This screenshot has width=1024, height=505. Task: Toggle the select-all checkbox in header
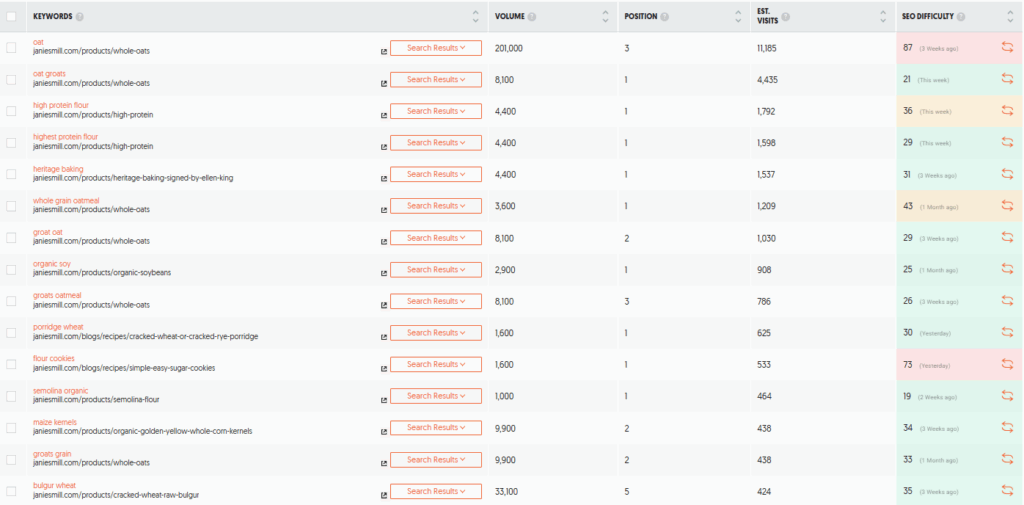point(11,16)
